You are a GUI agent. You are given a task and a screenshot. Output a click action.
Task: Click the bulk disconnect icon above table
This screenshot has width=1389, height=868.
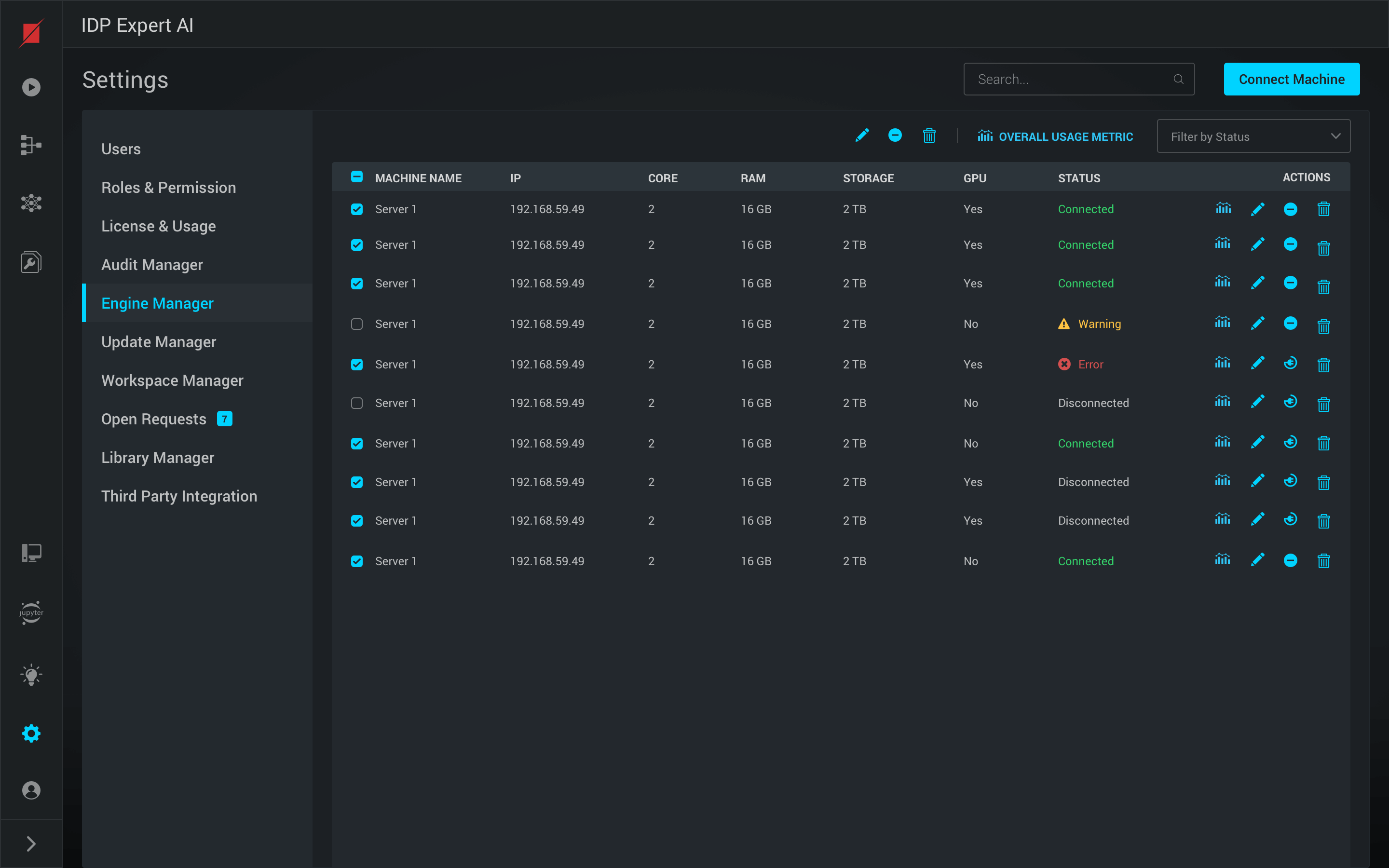[x=894, y=136]
